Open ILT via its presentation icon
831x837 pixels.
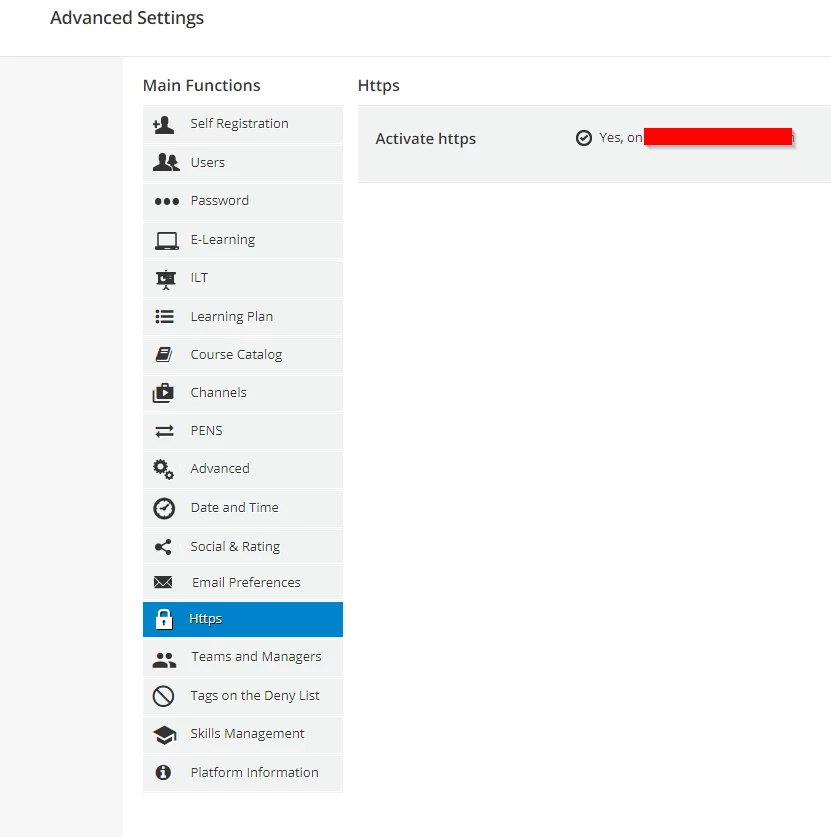(x=165, y=279)
